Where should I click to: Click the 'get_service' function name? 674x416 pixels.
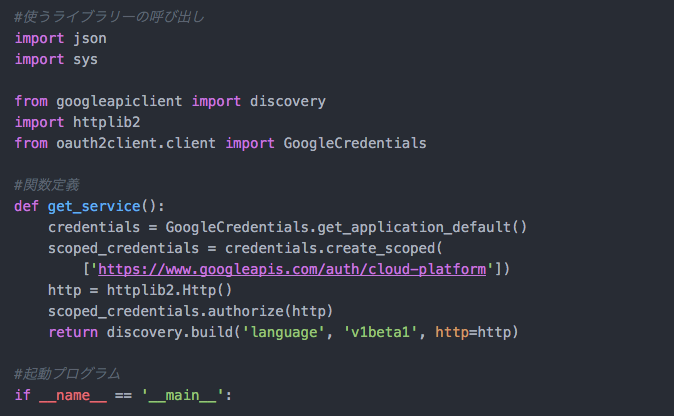94,207
